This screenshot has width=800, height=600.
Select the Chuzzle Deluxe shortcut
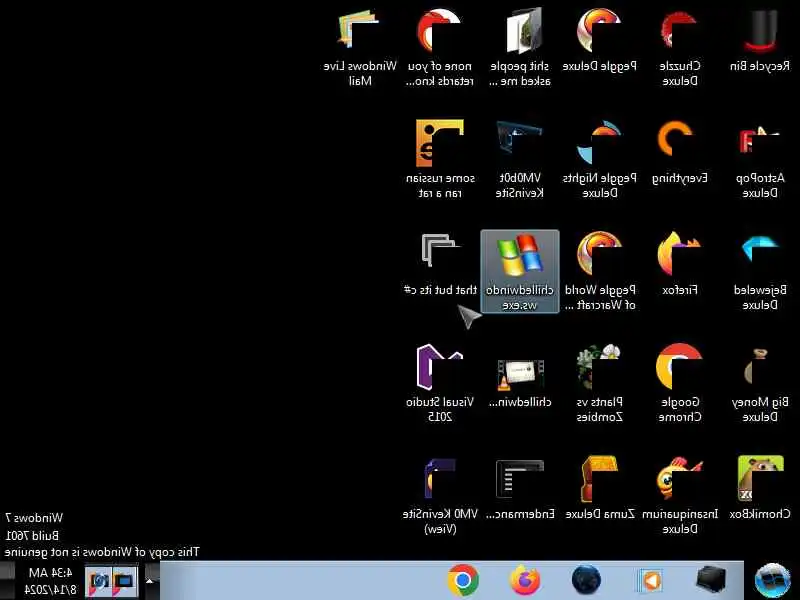pyautogui.click(x=680, y=47)
